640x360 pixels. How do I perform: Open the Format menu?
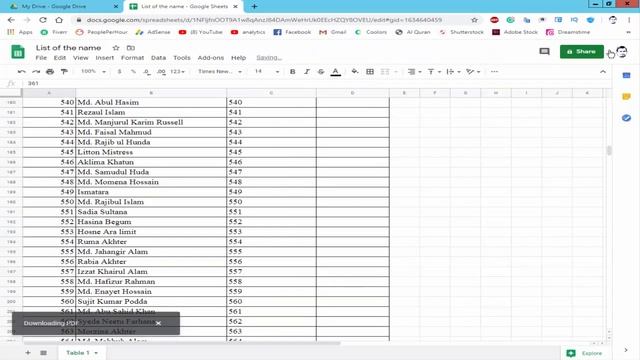click(x=132, y=58)
